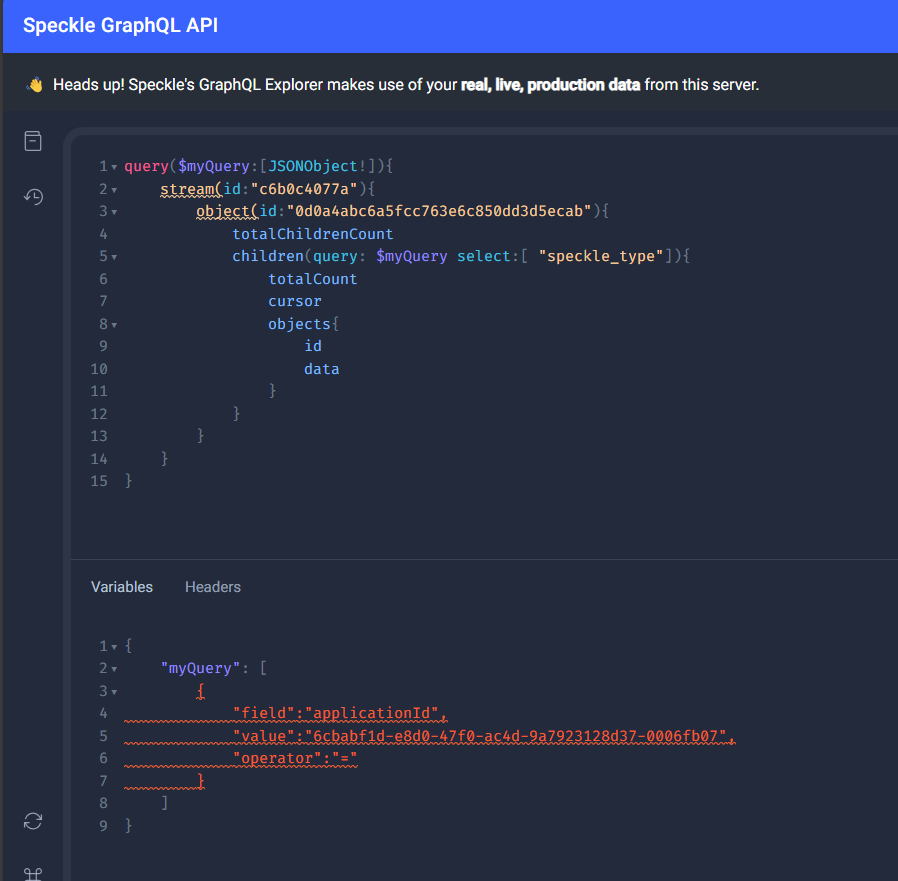Screen dimensions: 898x881
Task: Collapse the object block fold arrow
Action: coord(114,212)
